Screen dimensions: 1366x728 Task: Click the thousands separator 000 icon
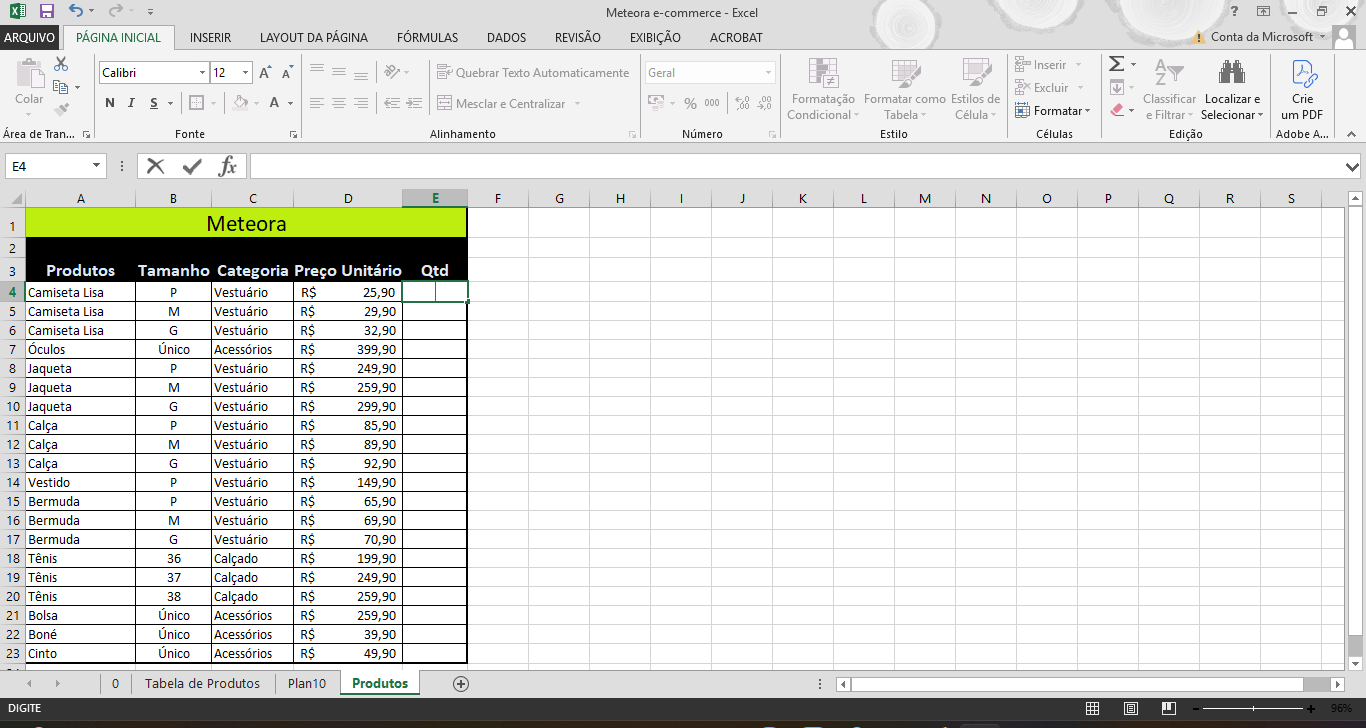pyautogui.click(x=712, y=103)
